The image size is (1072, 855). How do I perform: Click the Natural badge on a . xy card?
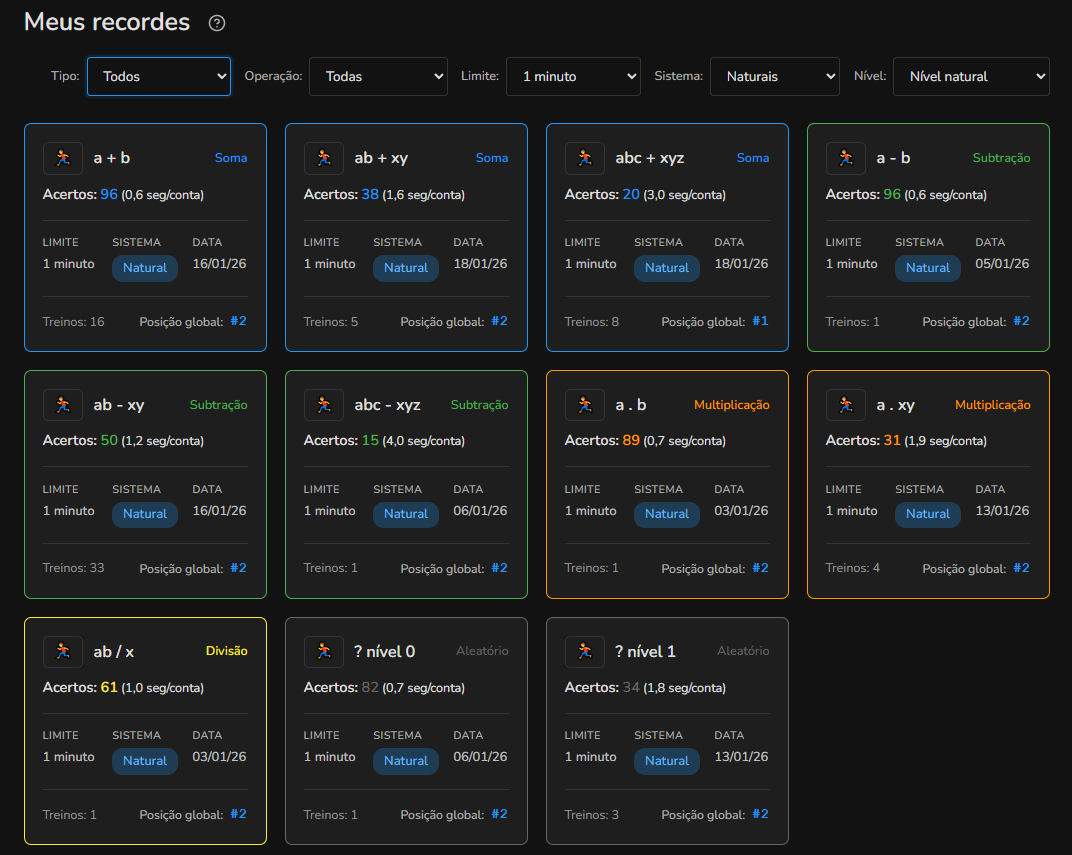pyautogui.click(x=928, y=514)
